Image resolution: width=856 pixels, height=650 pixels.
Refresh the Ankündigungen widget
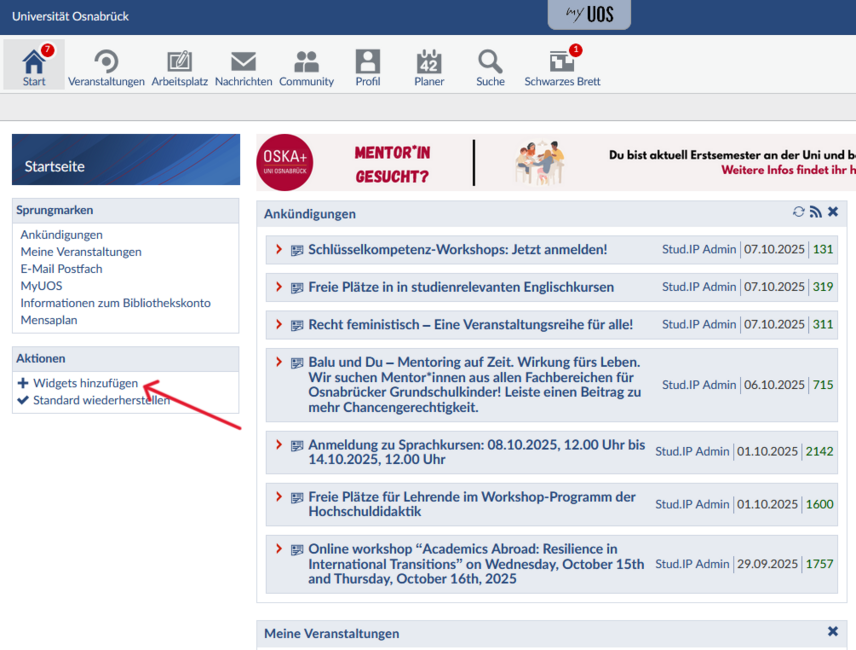coord(798,212)
